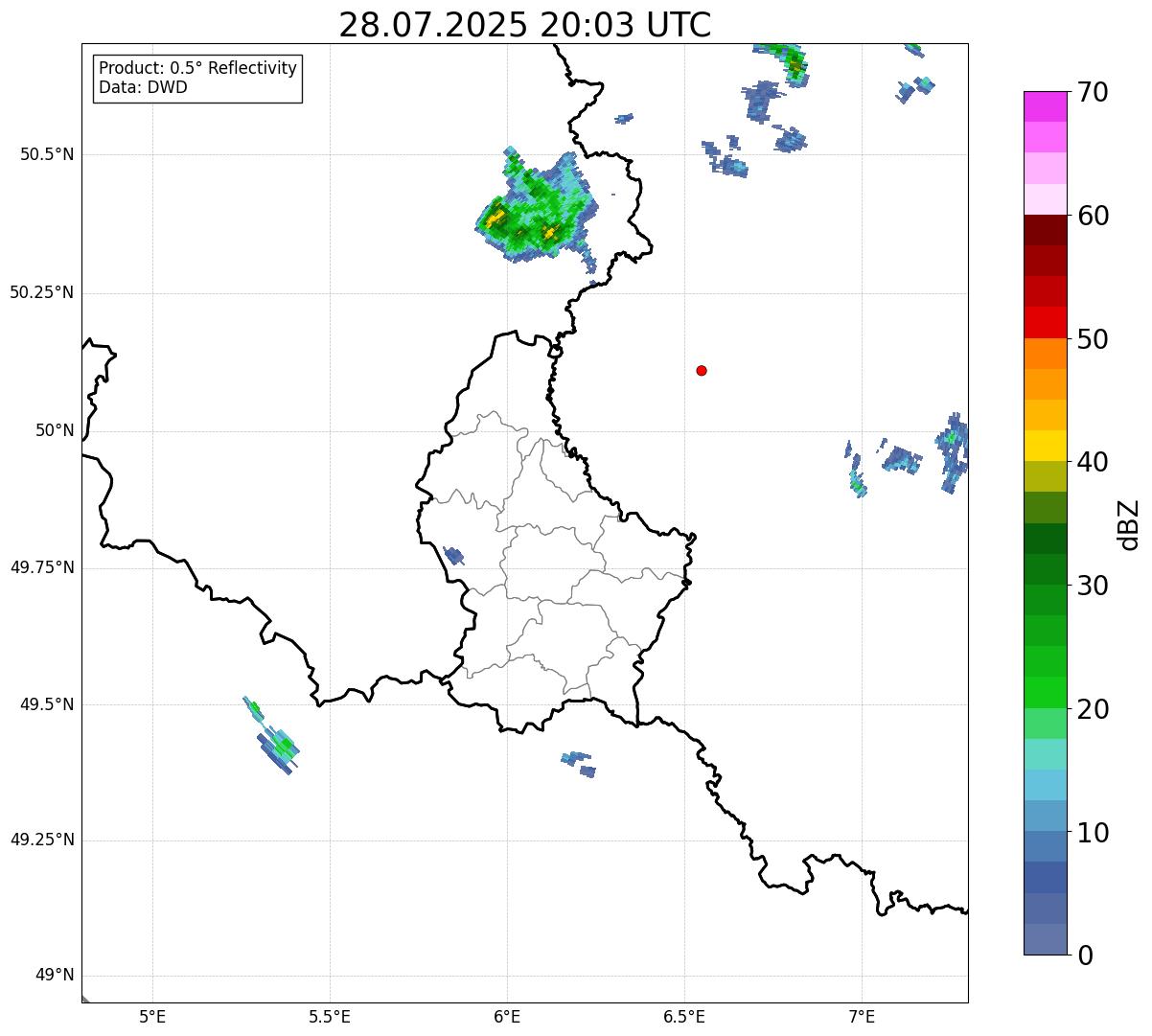
Task: Click the 50°N latitude label
Action: 55,430
